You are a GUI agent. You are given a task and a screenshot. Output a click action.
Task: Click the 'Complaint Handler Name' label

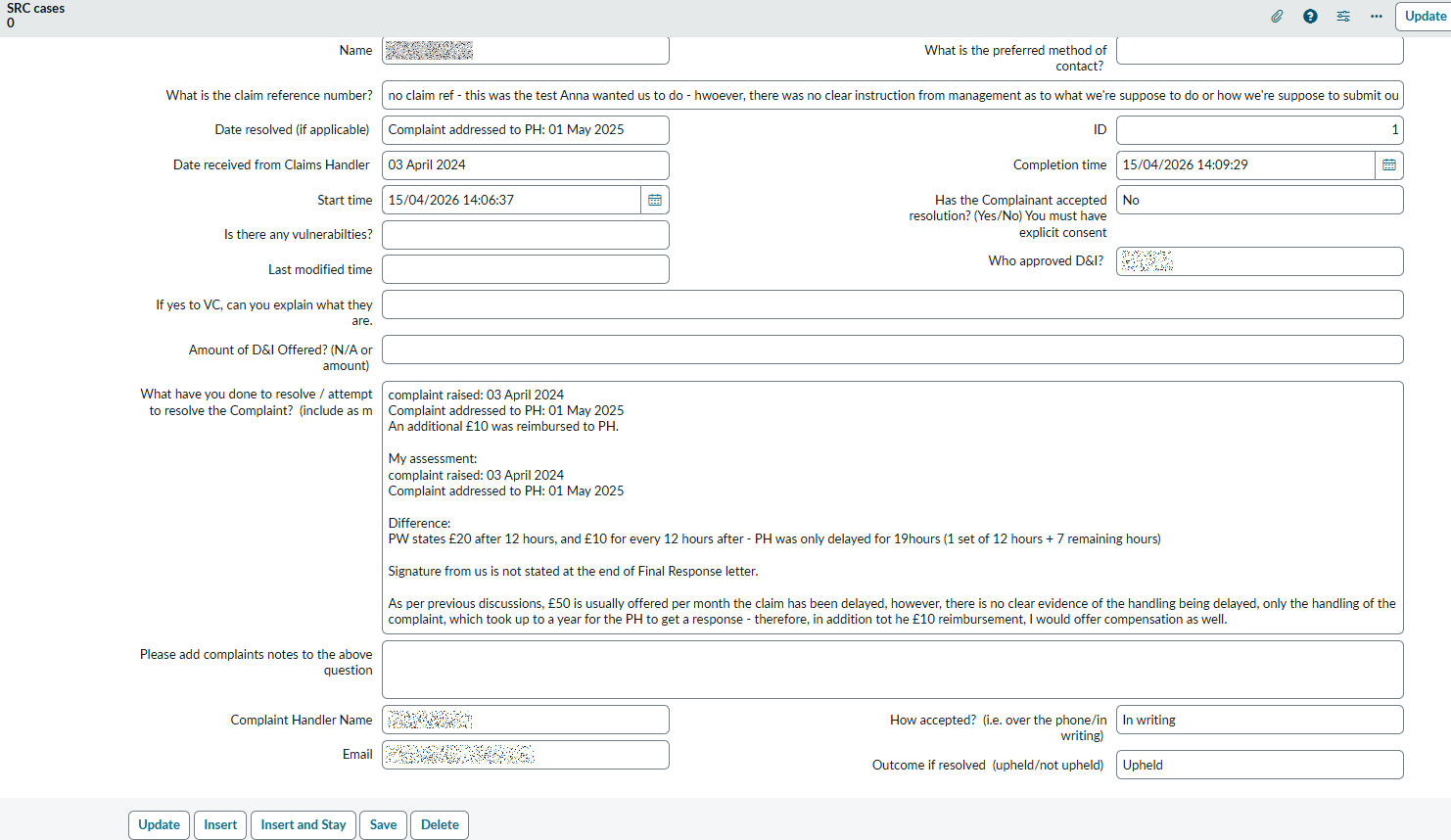tap(302, 720)
